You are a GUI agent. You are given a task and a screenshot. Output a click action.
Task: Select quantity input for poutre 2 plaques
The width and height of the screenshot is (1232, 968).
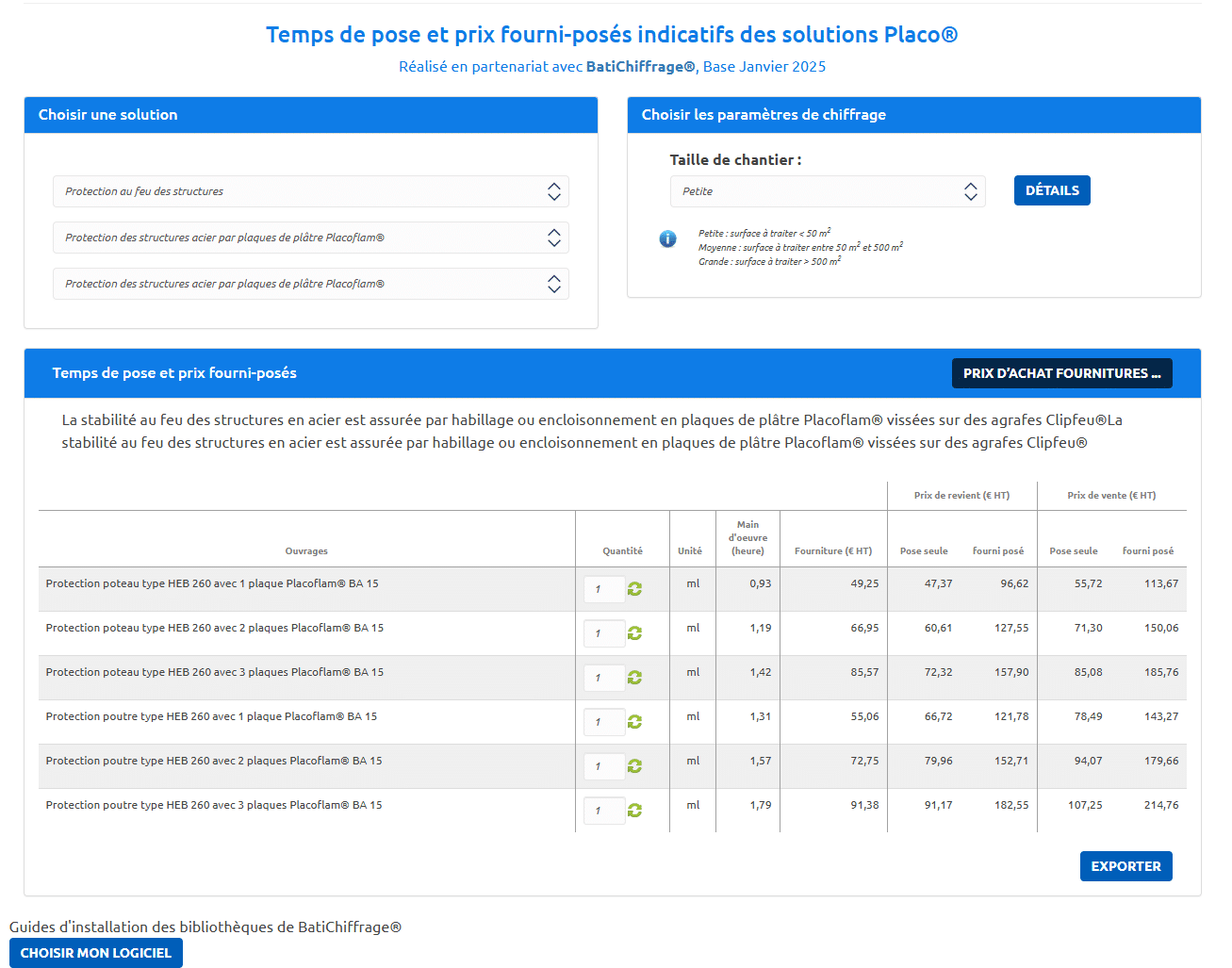tap(603, 766)
